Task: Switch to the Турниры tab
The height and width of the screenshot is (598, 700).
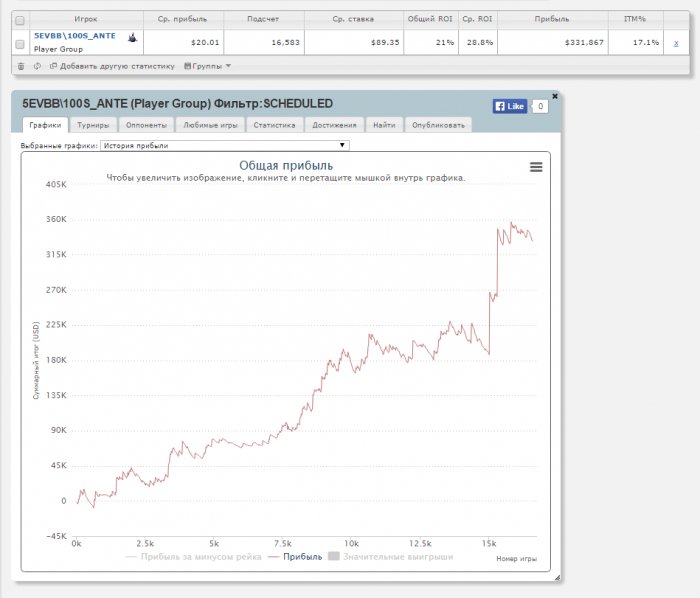Action: (94, 125)
